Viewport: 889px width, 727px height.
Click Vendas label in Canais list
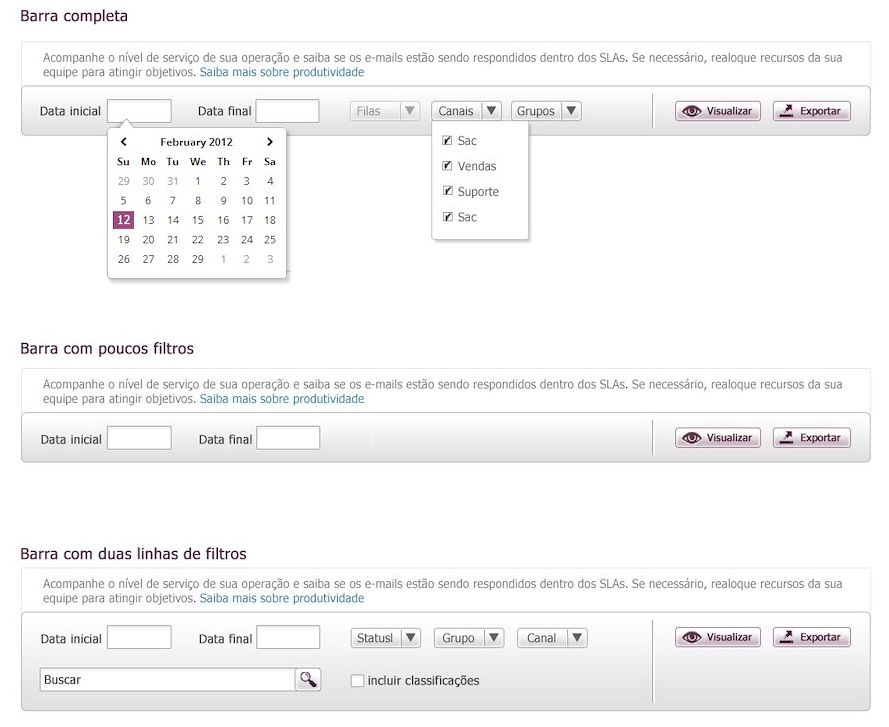tap(477, 166)
